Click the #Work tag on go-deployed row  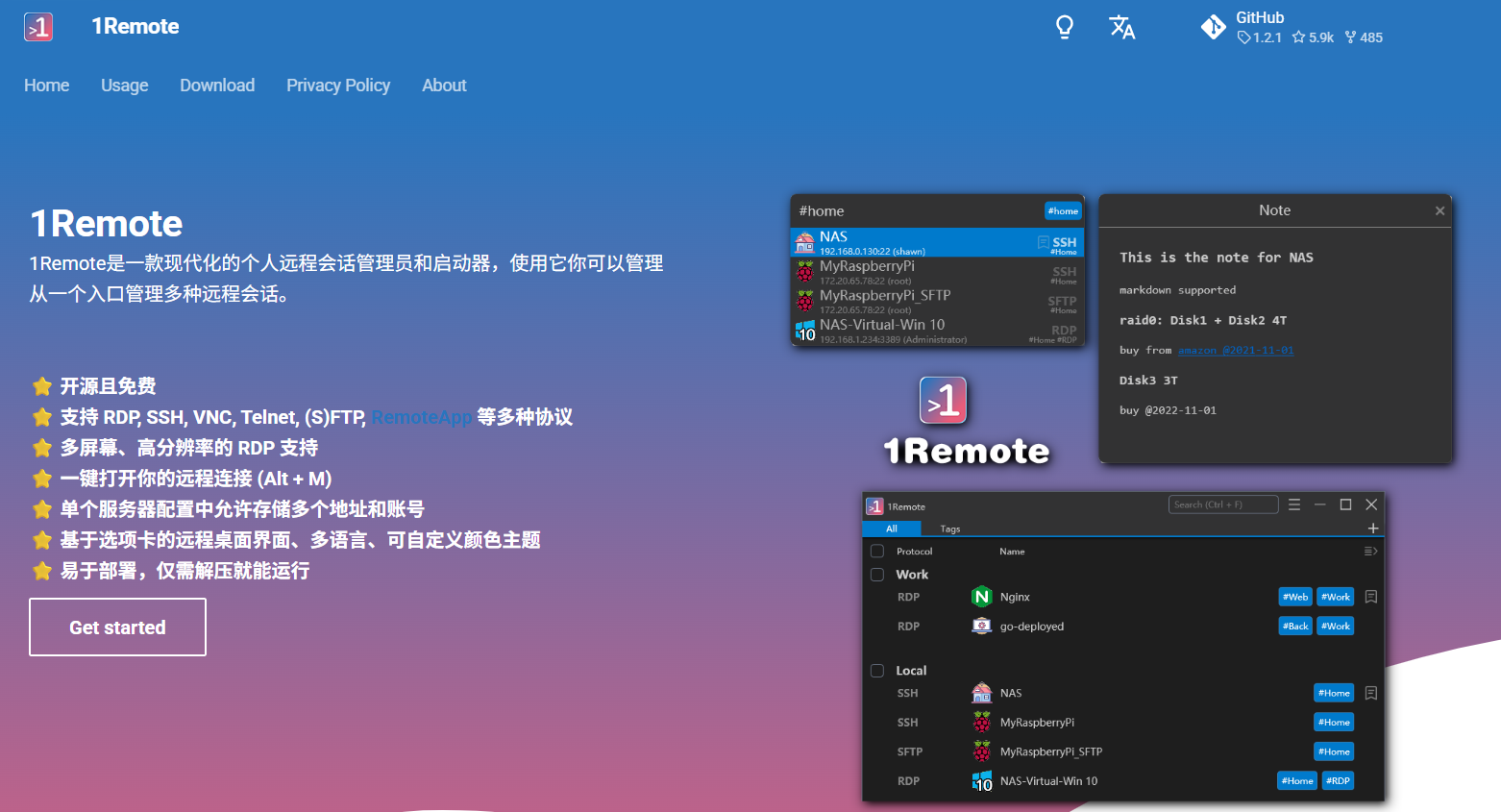point(1336,627)
